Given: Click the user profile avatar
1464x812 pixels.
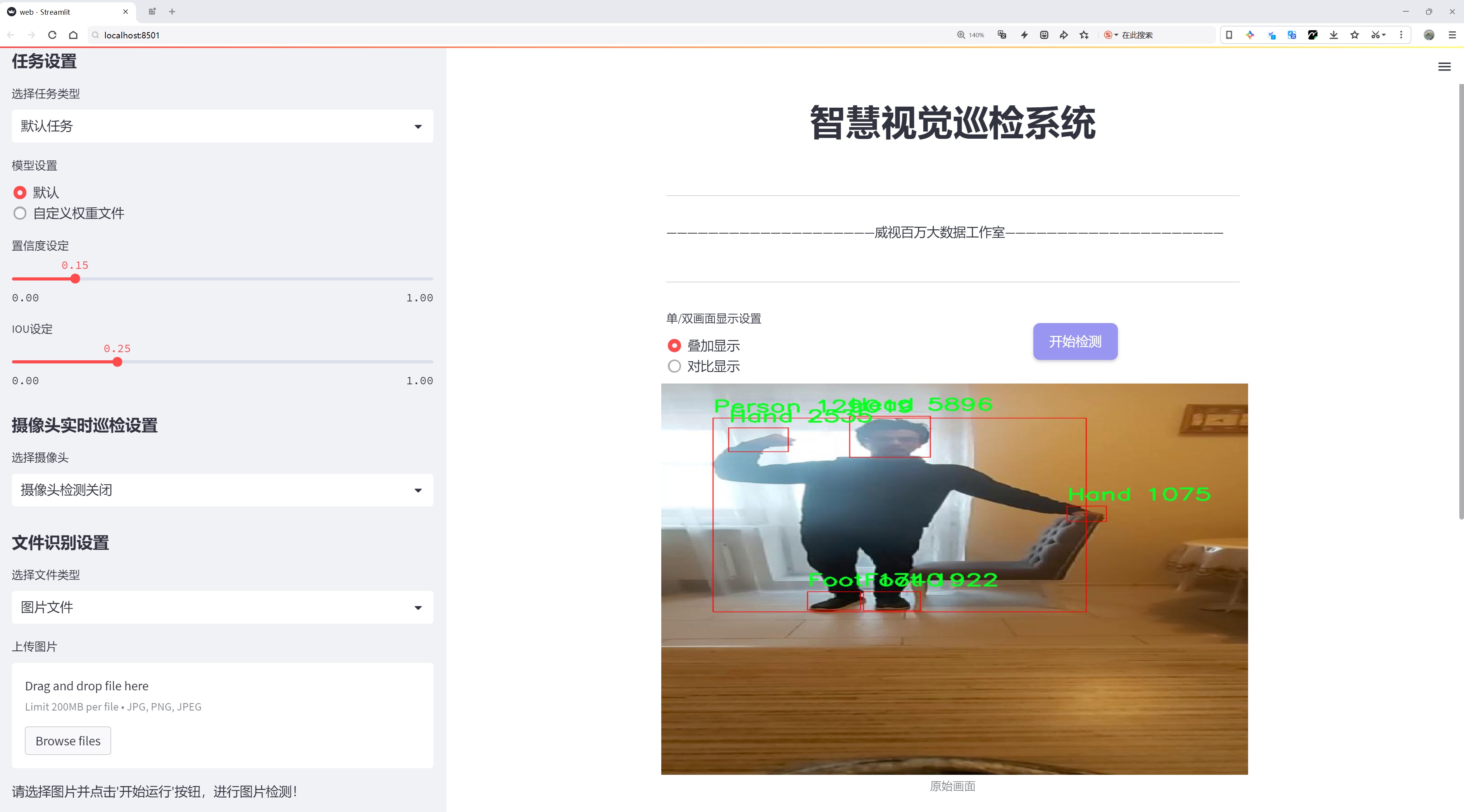Looking at the screenshot, I should coord(1429,35).
